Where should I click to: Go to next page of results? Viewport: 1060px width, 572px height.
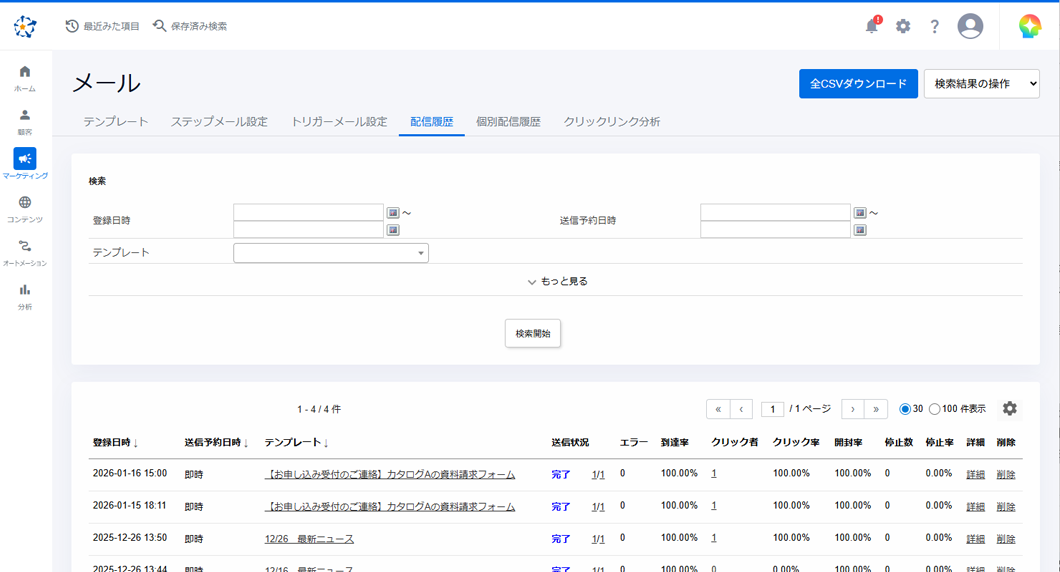click(x=853, y=409)
